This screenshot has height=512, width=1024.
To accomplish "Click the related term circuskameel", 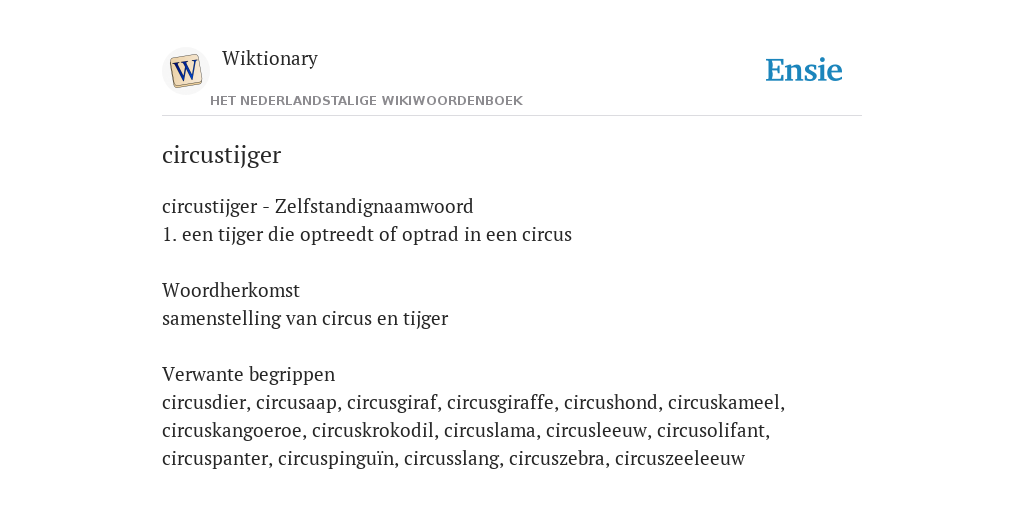I will coord(724,403).
